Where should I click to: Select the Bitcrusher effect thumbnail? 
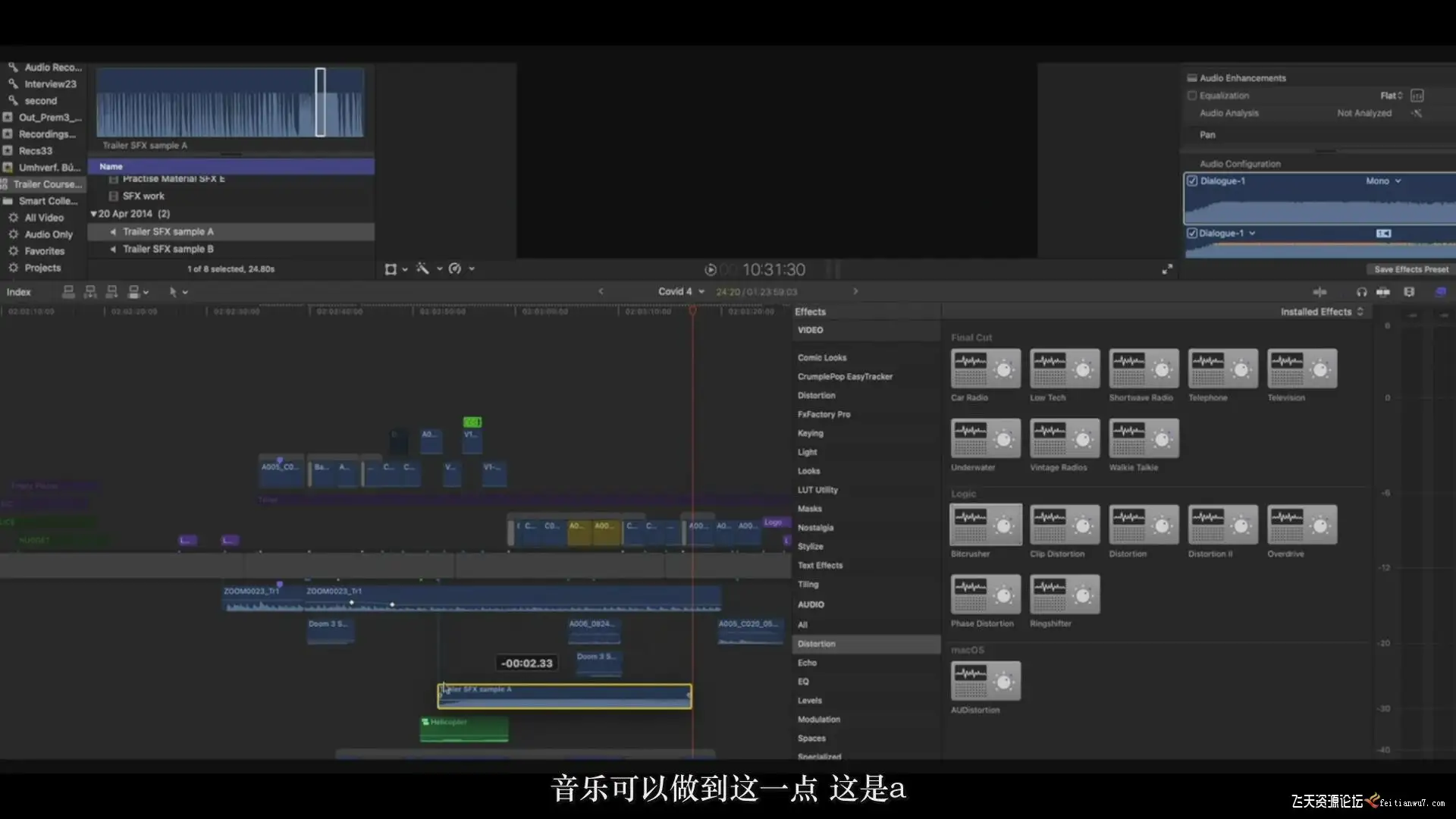[985, 524]
